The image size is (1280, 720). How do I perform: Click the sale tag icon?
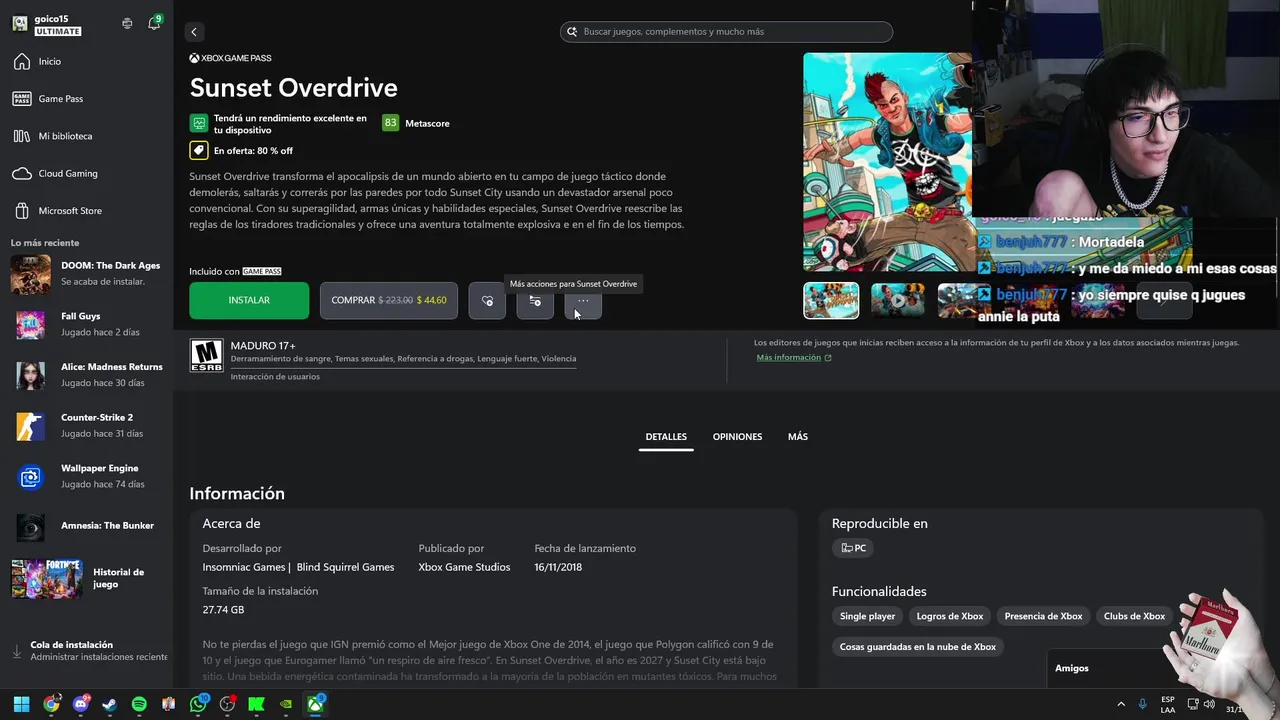(x=198, y=151)
